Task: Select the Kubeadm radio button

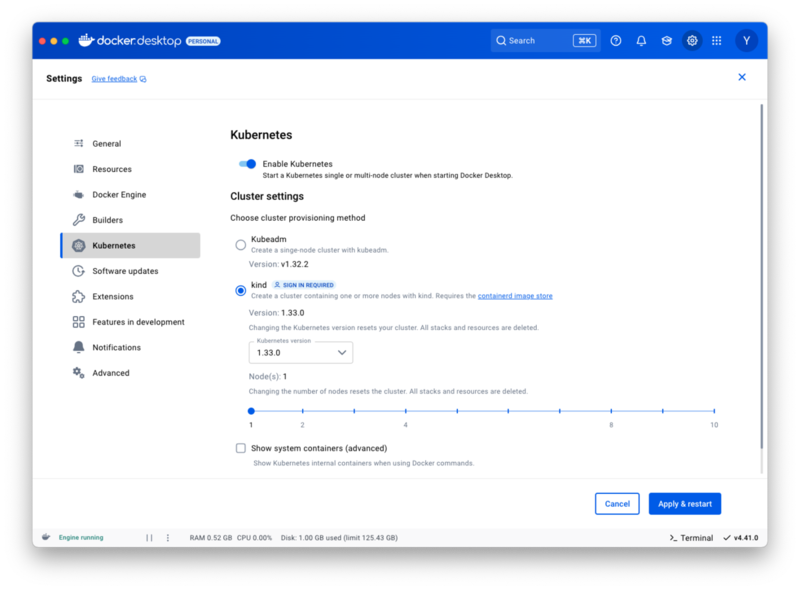Action: 241,245
